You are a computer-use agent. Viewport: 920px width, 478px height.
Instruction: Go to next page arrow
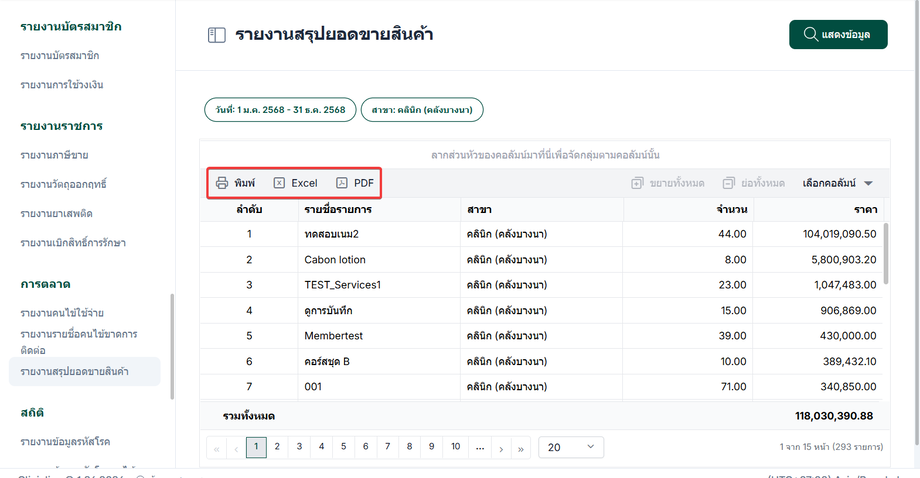coord(501,449)
